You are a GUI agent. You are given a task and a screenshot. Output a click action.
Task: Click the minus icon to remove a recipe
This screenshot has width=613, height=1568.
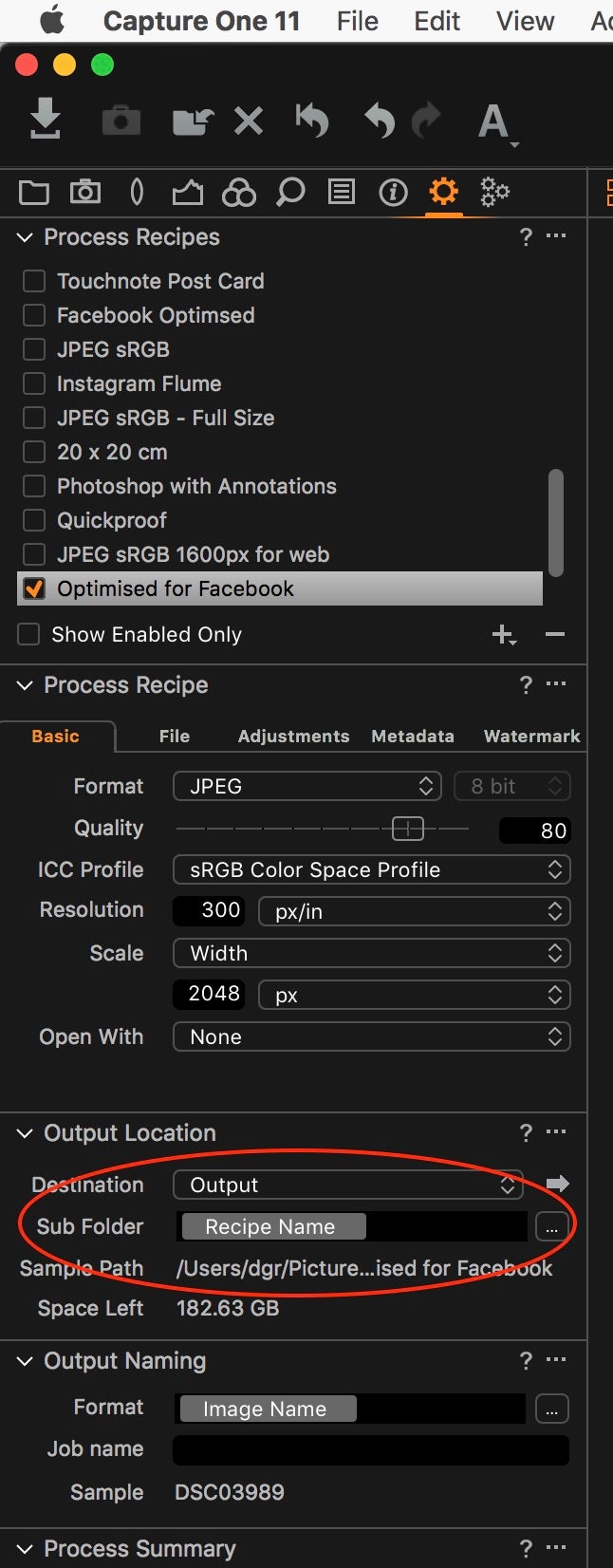pos(555,634)
